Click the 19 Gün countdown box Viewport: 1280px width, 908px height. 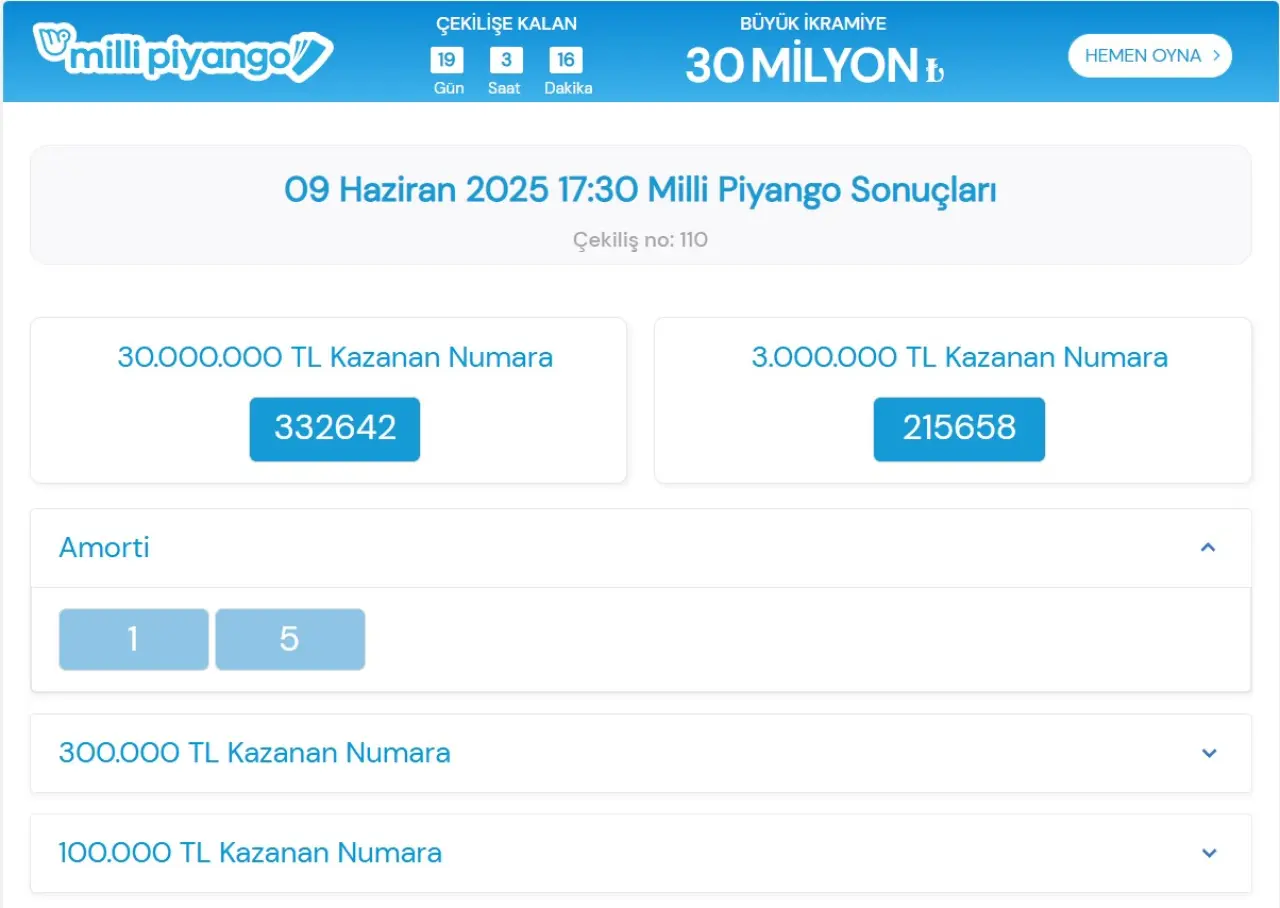447,60
